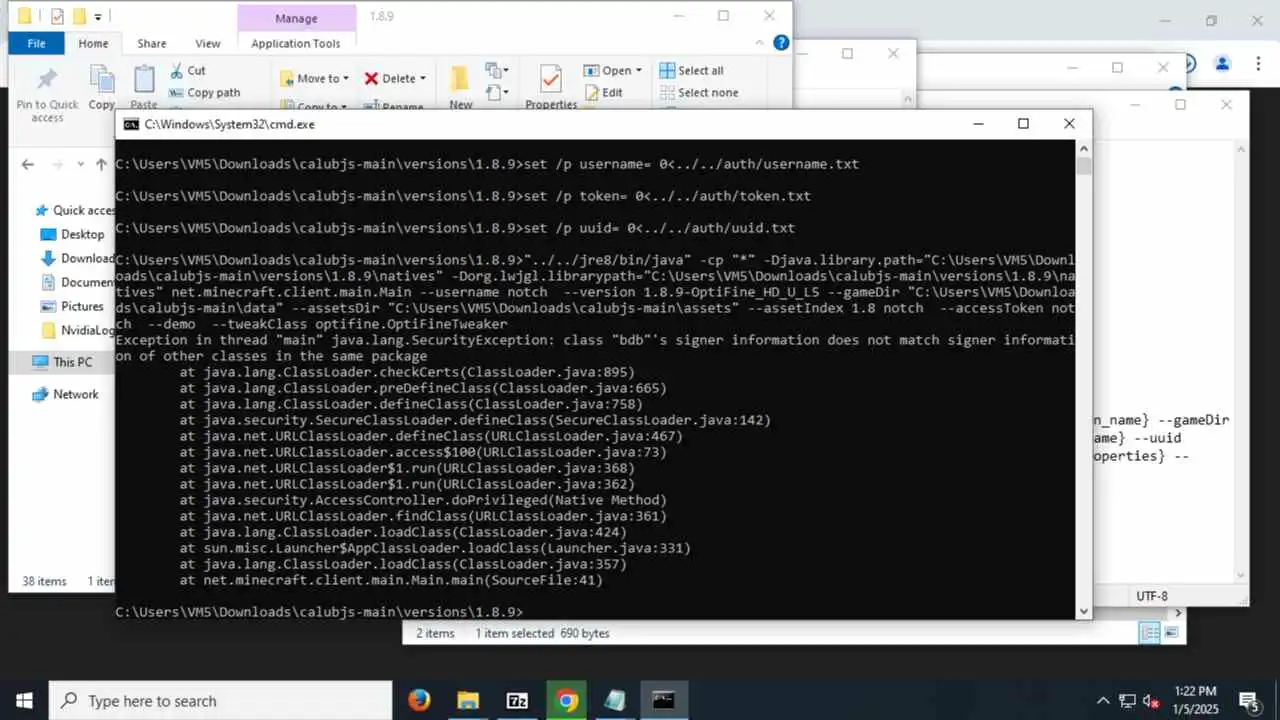This screenshot has height=720, width=1280.
Task: Select NvidiaLogs folder in navigation pane
Action: 77,330
